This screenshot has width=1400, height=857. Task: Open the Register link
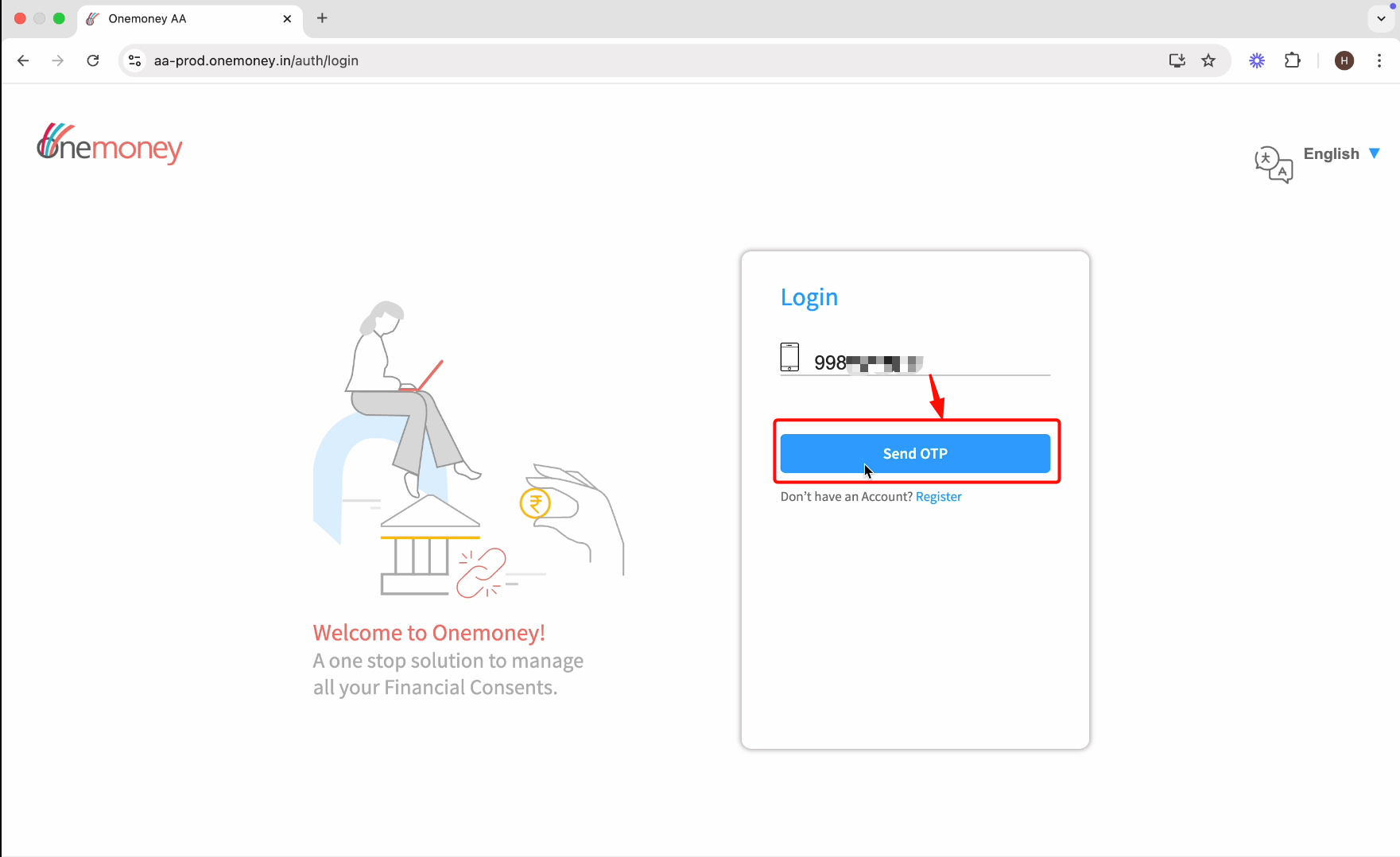[938, 497]
